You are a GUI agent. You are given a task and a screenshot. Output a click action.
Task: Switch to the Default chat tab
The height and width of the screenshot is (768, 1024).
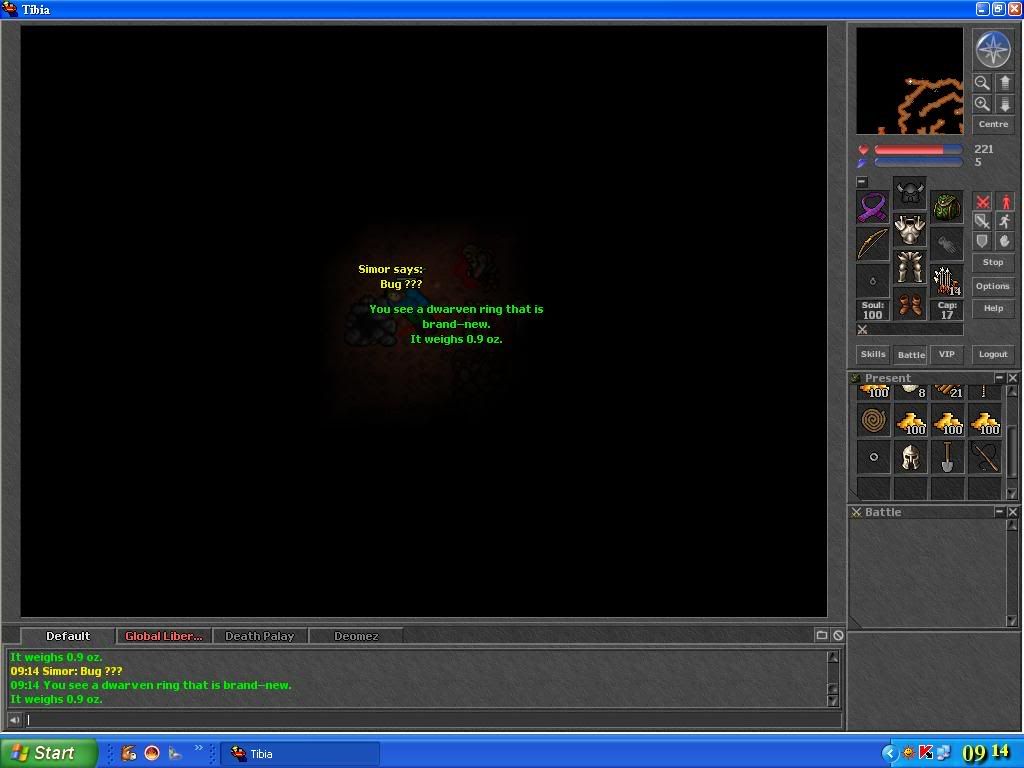click(68, 636)
